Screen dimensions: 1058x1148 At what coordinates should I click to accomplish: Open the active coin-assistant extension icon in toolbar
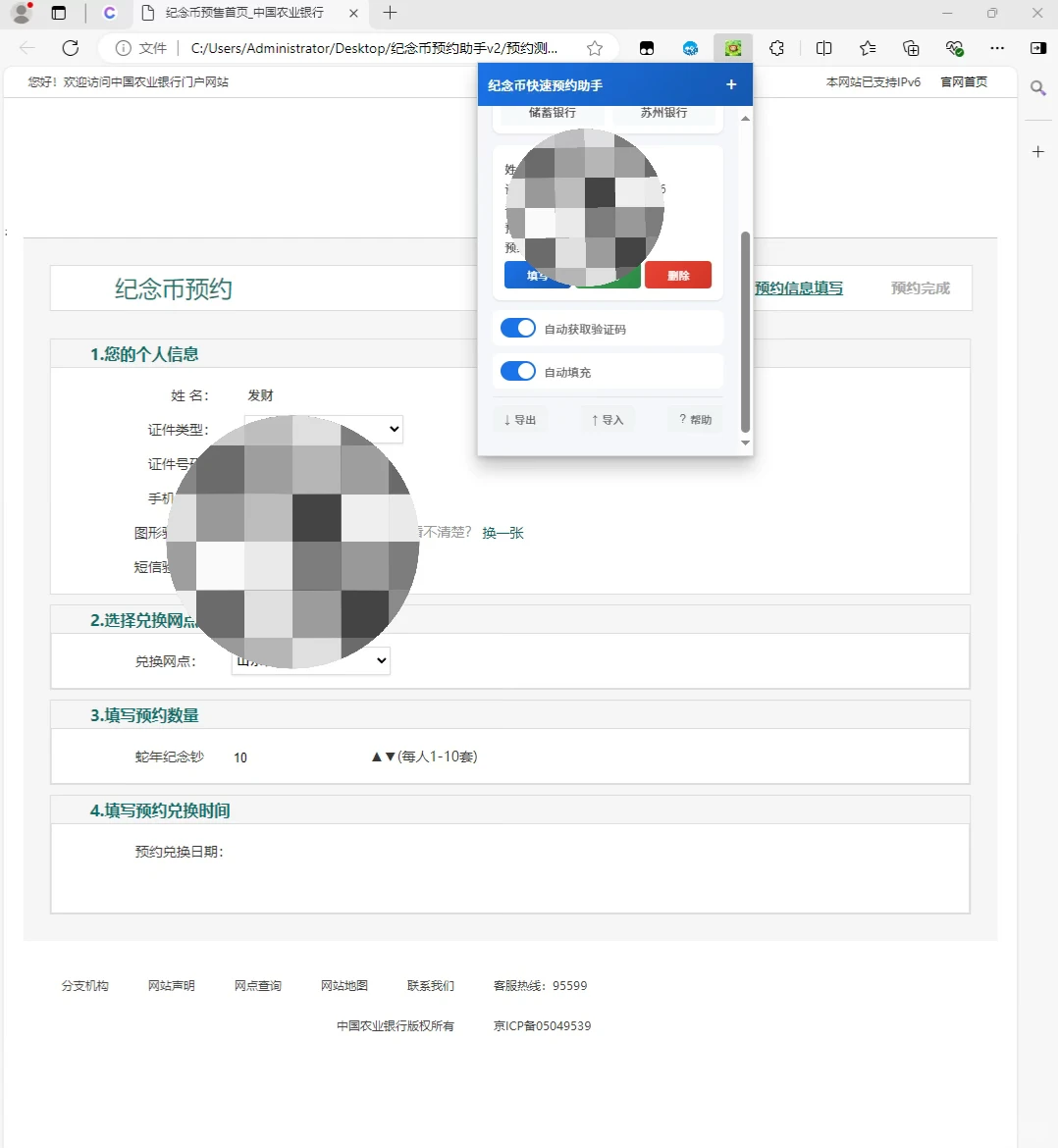pyautogui.click(x=733, y=48)
